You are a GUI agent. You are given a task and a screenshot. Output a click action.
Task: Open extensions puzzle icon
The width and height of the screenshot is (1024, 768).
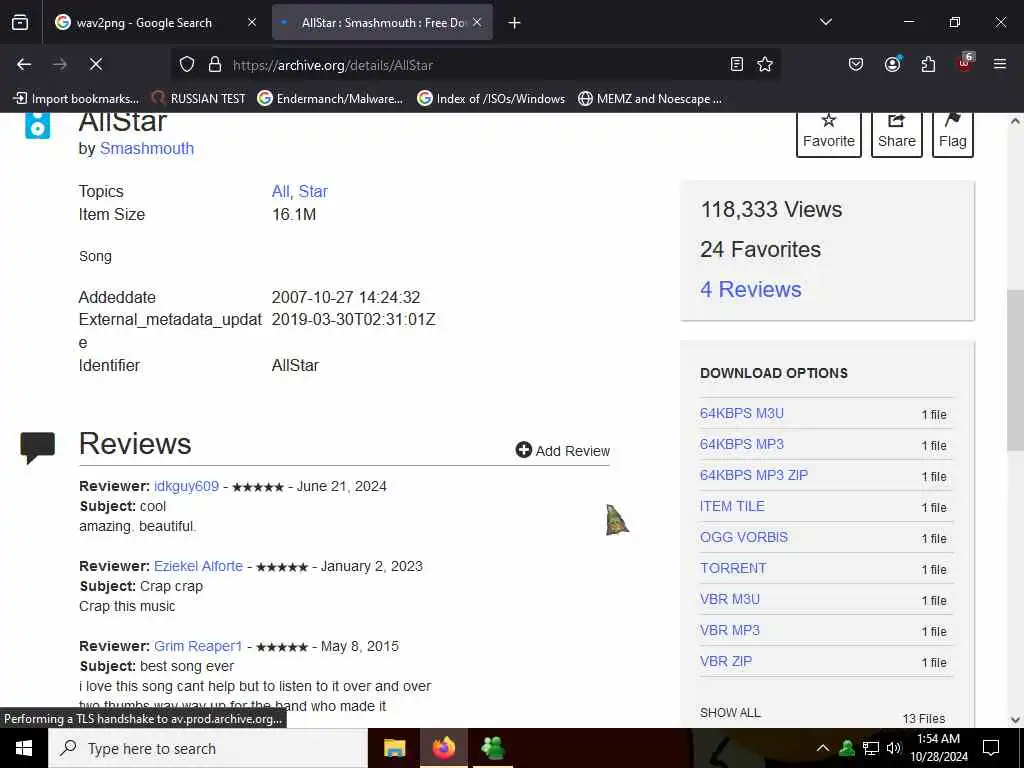(x=928, y=64)
